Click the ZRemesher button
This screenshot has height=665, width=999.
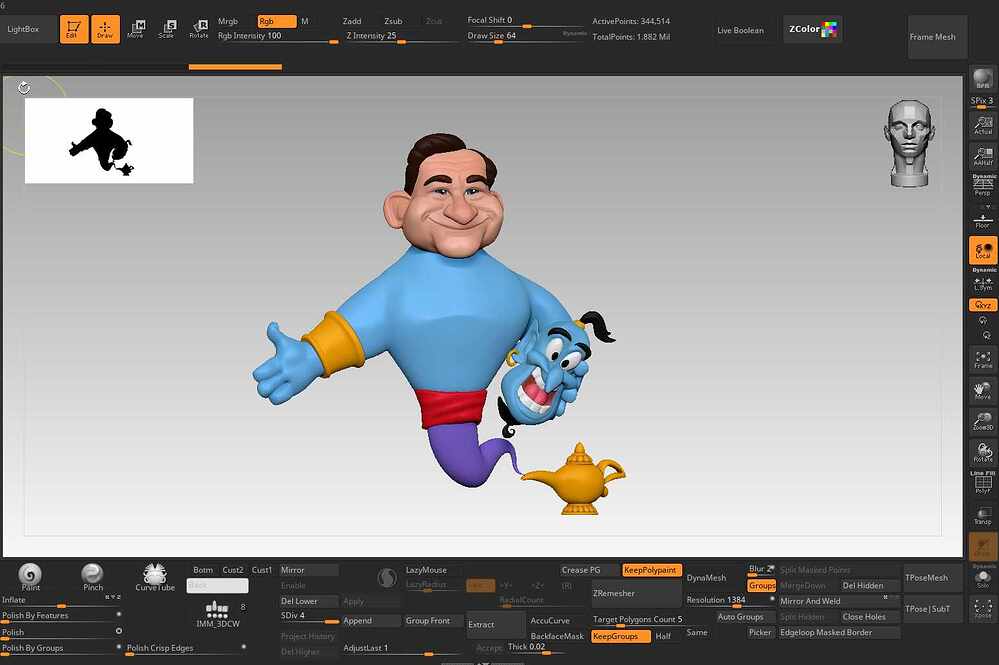(x=636, y=593)
